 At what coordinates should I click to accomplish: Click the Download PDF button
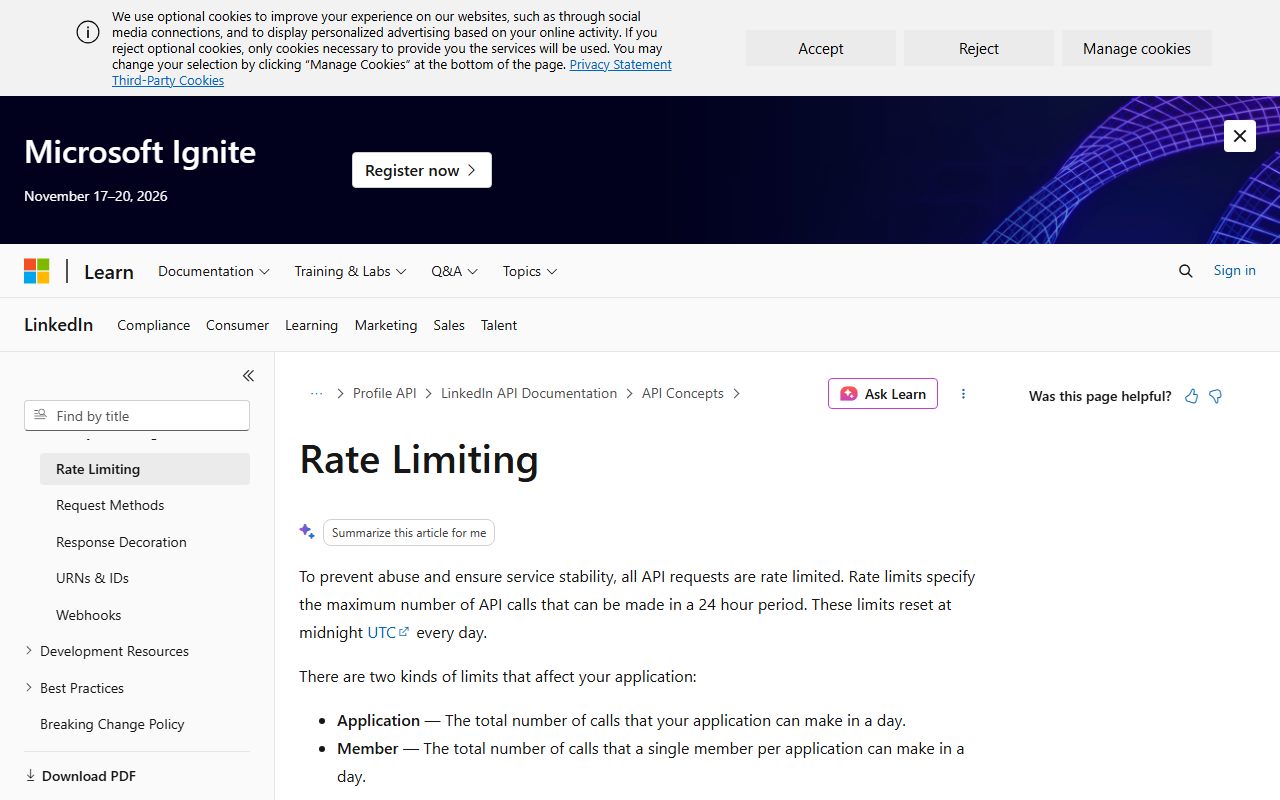click(80, 776)
